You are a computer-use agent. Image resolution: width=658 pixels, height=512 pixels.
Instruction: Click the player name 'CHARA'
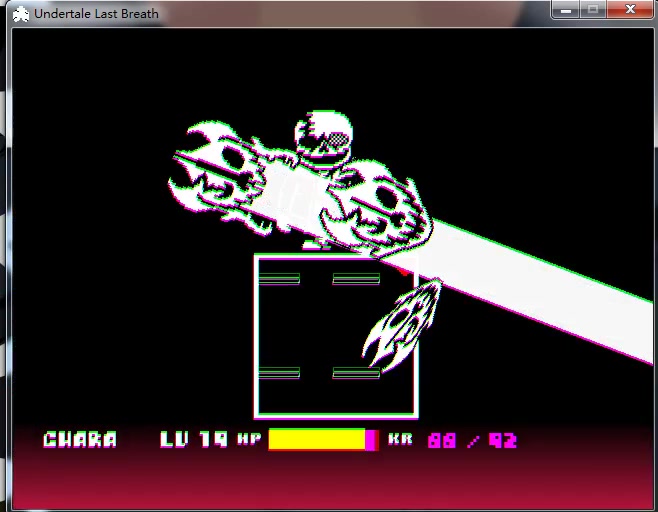pyautogui.click(x=80, y=439)
